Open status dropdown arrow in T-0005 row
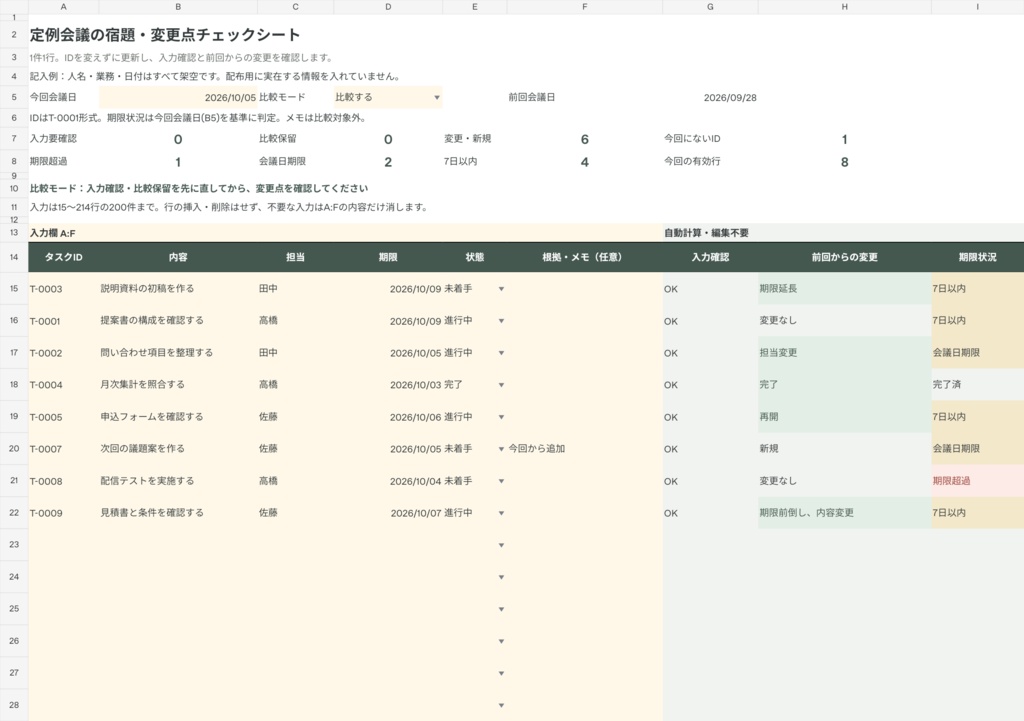The height and width of the screenshot is (721, 1024). (501, 417)
